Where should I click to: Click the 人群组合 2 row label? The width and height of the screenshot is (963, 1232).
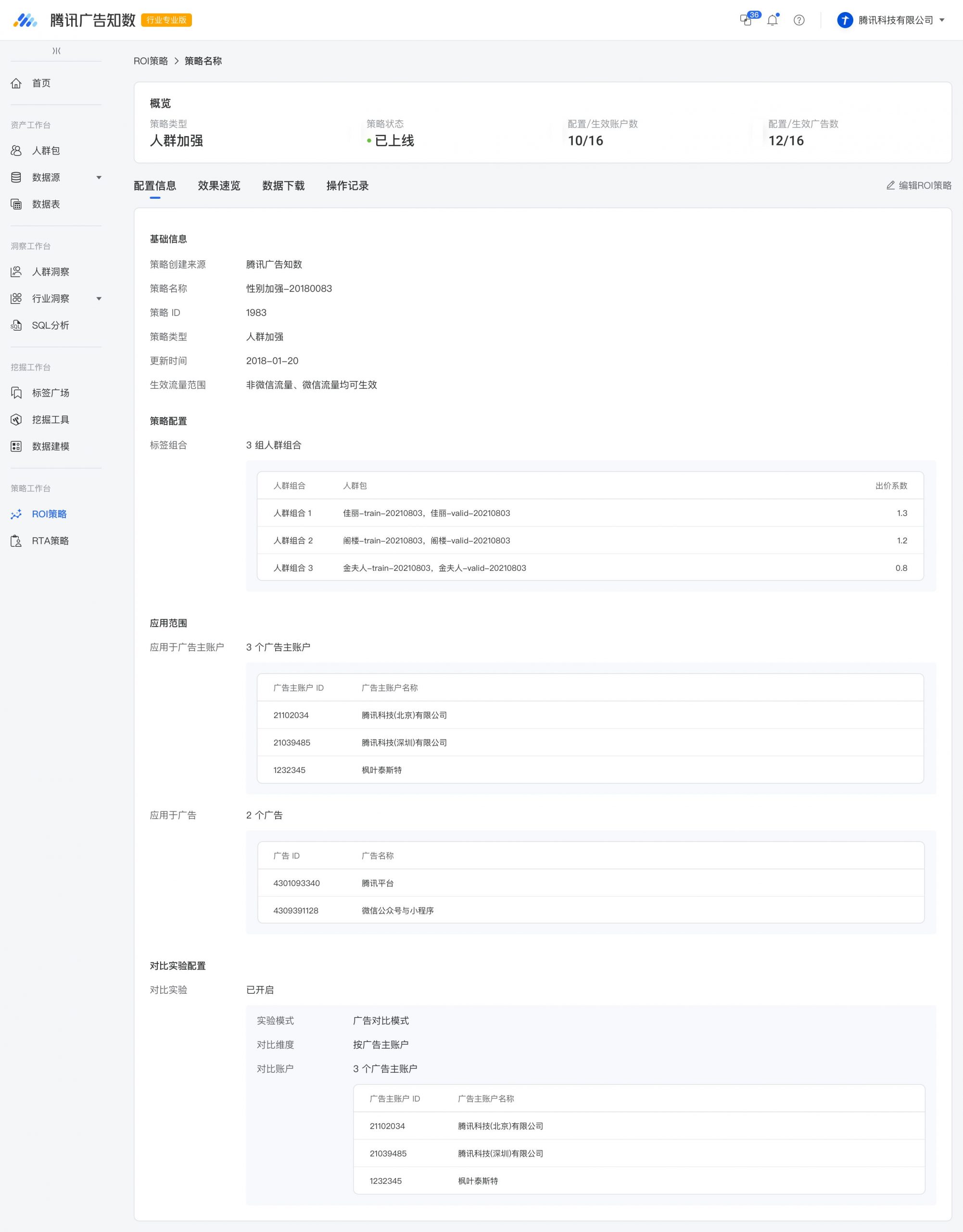pos(293,540)
